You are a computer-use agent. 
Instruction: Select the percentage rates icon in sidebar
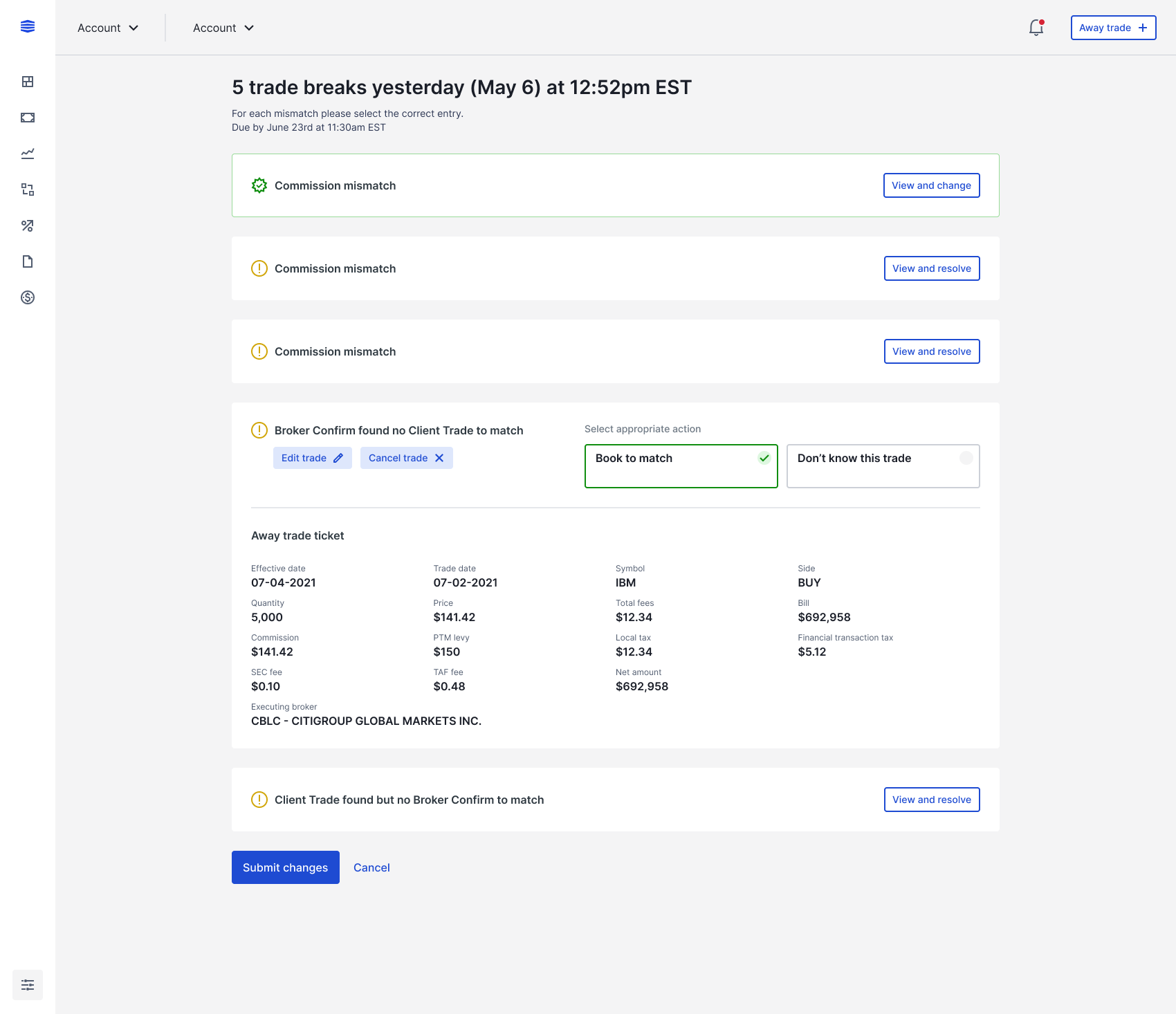pos(28,225)
